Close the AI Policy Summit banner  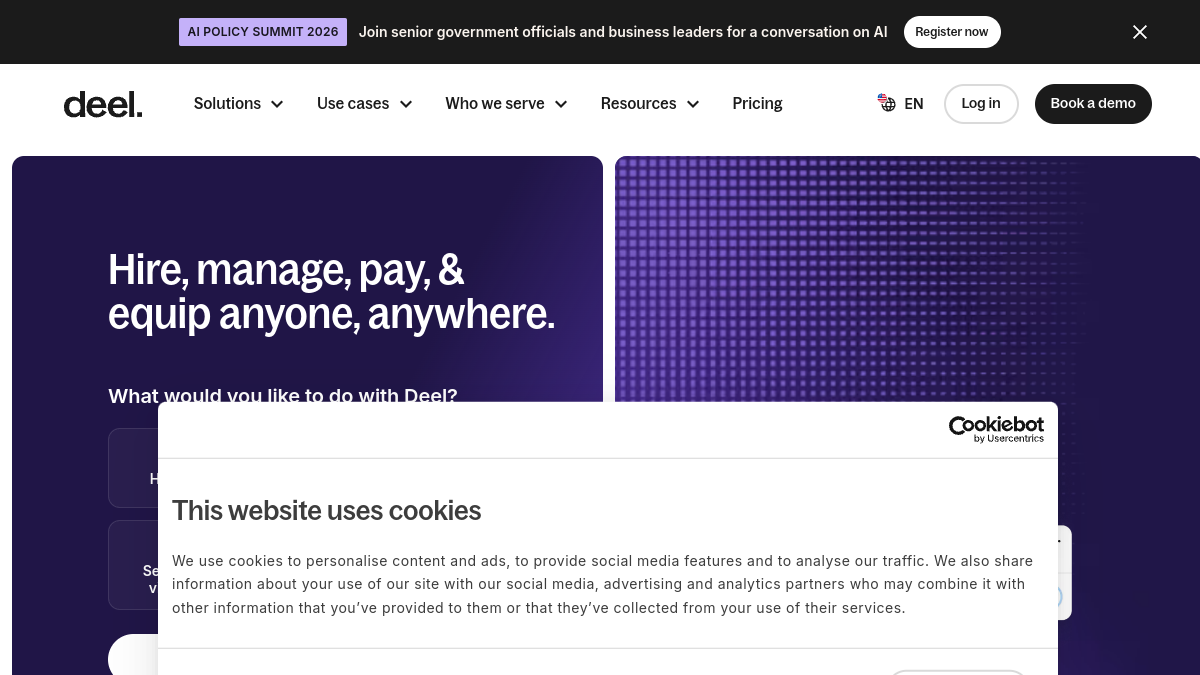tap(1140, 32)
